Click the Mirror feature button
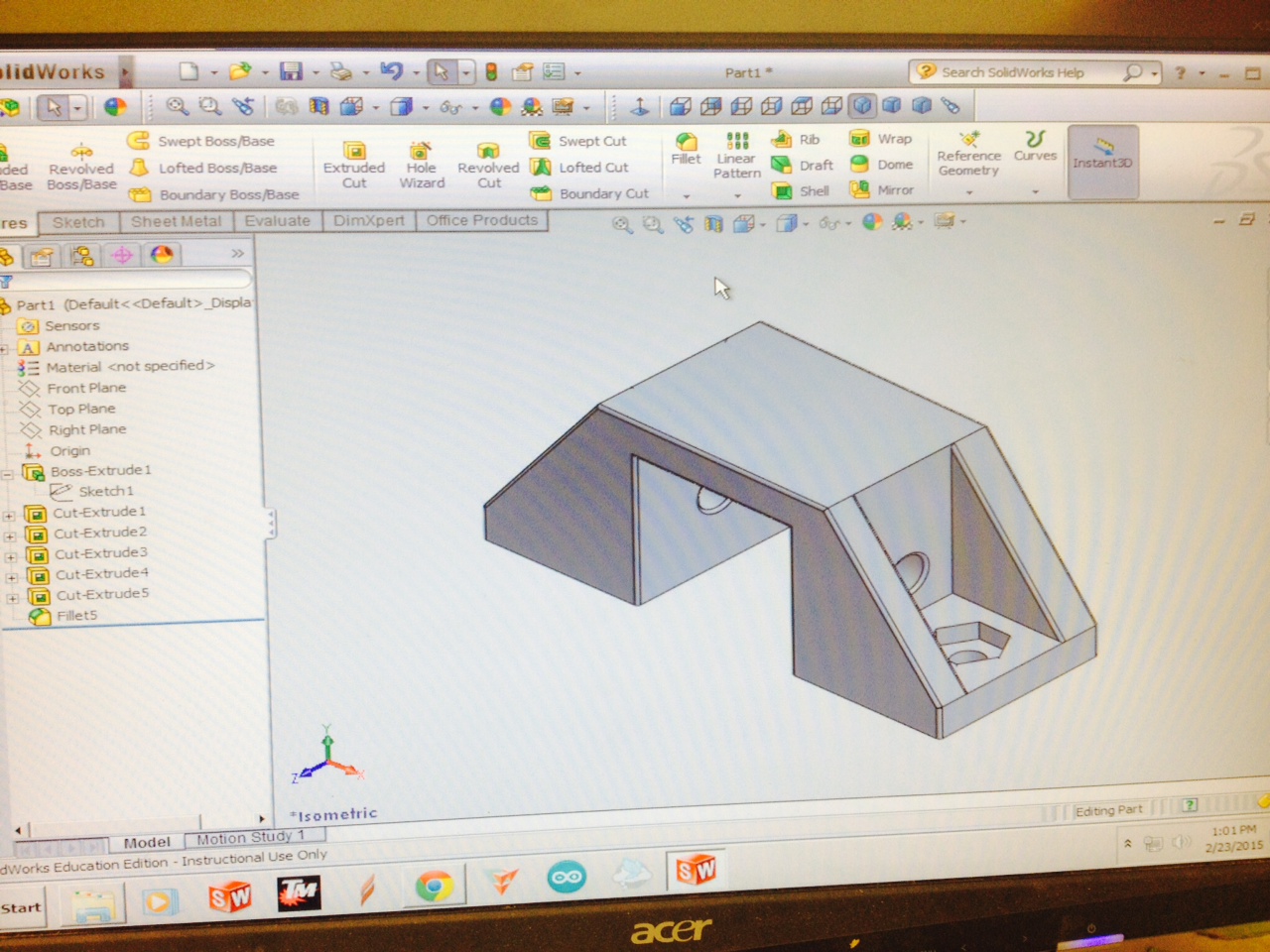The height and width of the screenshot is (952, 1270). tap(882, 189)
